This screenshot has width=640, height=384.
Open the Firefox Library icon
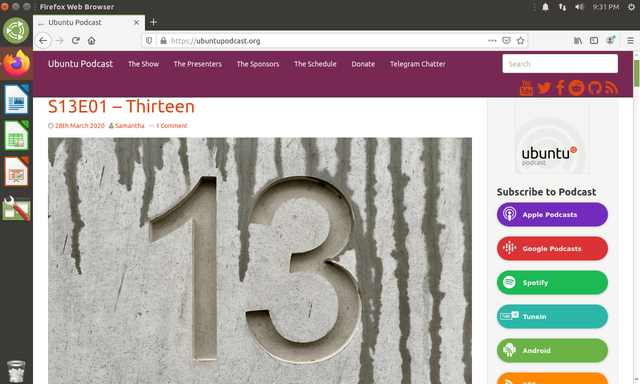[578, 40]
